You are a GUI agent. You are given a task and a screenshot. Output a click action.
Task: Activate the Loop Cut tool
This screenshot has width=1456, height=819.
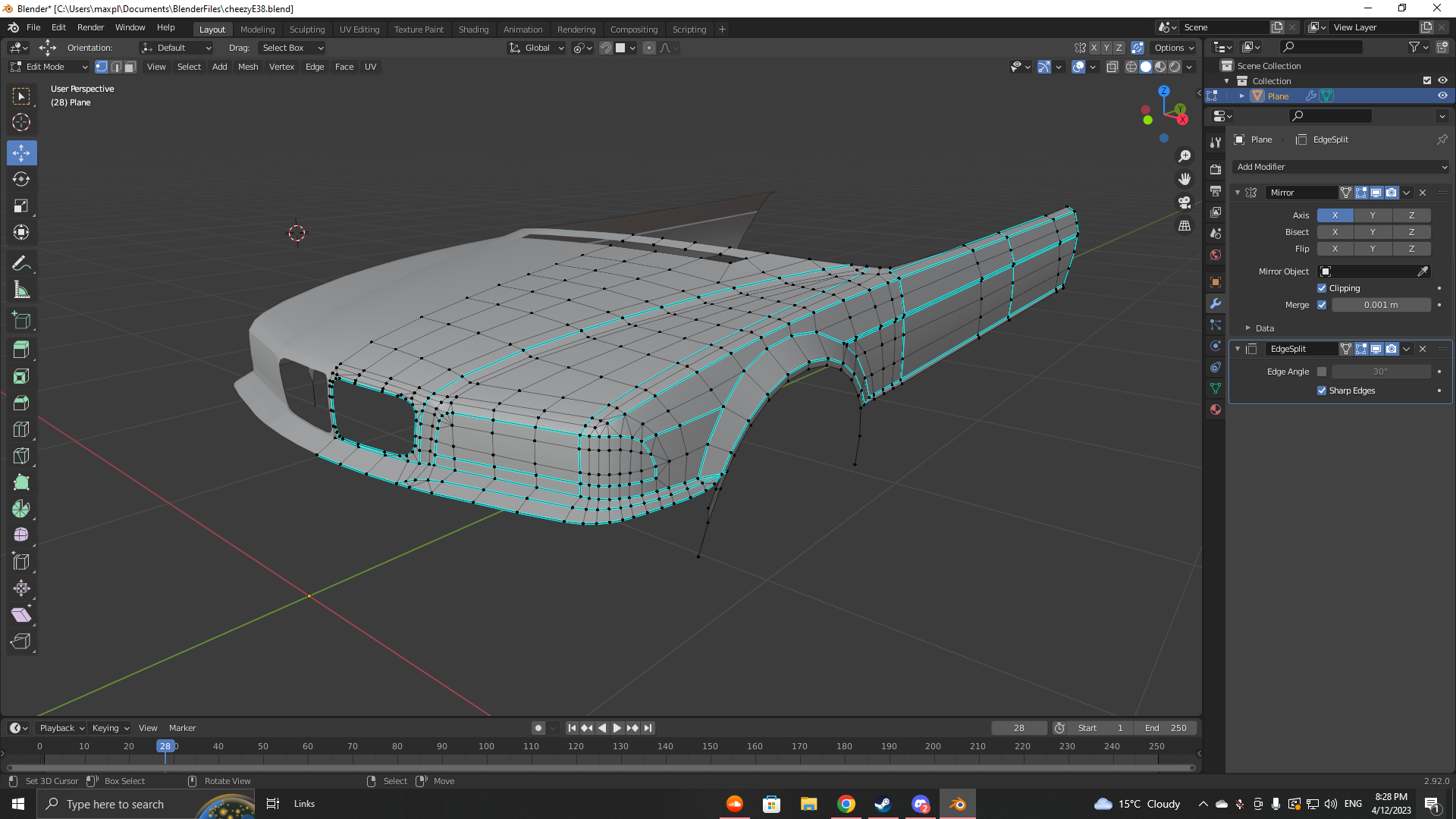[21, 429]
